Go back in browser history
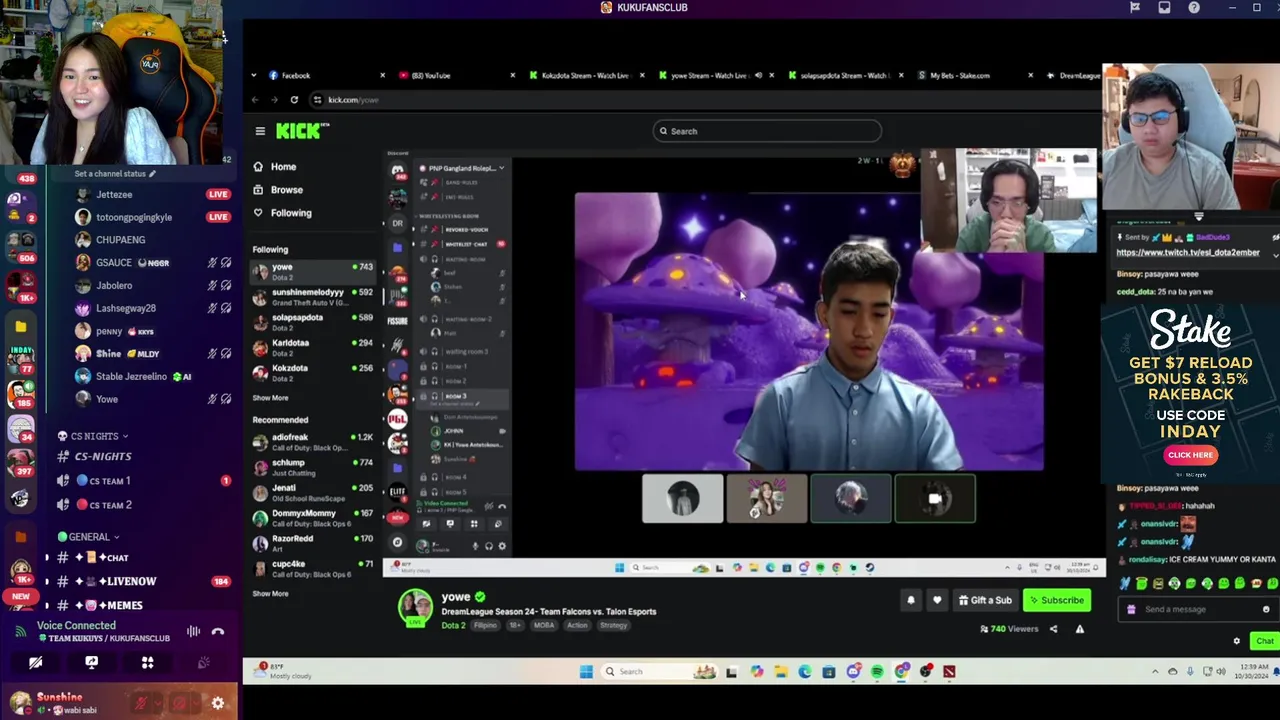 [x=255, y=100]
